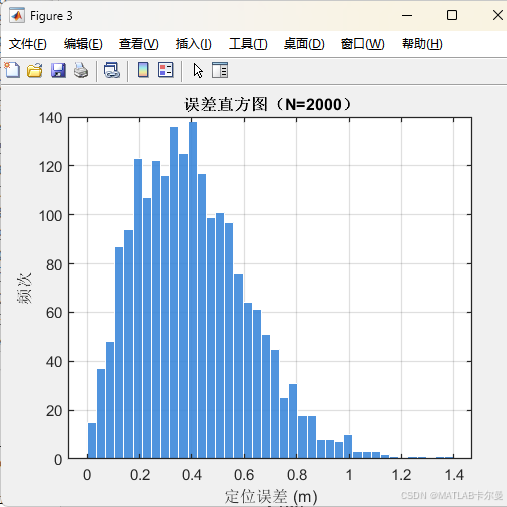Screen dimensions: 507x507
Task: Insert a colorbar via the toolbar icon
Action: pyautogui.click(x=143, y=70)
